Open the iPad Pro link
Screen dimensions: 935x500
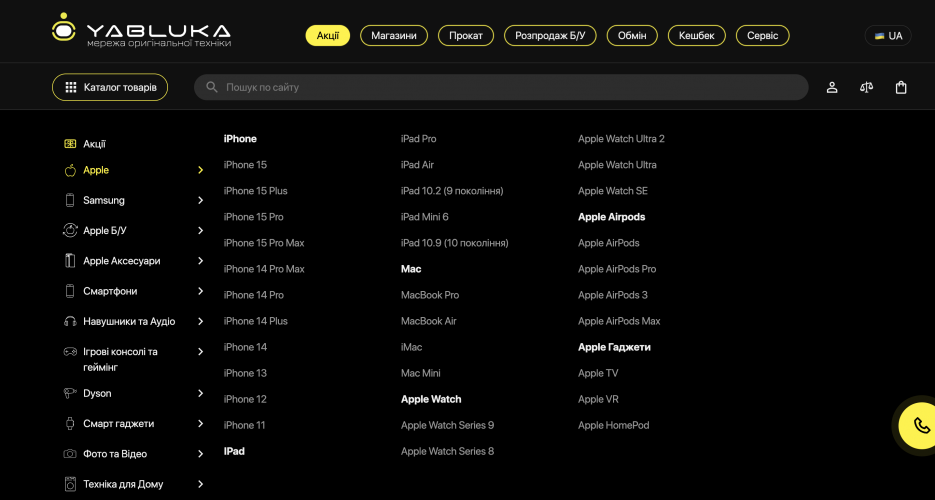tap(419, 139)
